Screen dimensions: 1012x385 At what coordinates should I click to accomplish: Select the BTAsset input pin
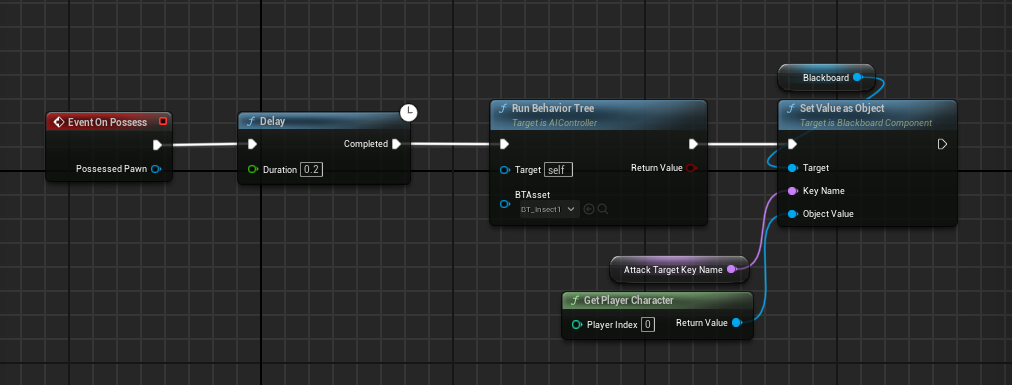click(505, 204)
